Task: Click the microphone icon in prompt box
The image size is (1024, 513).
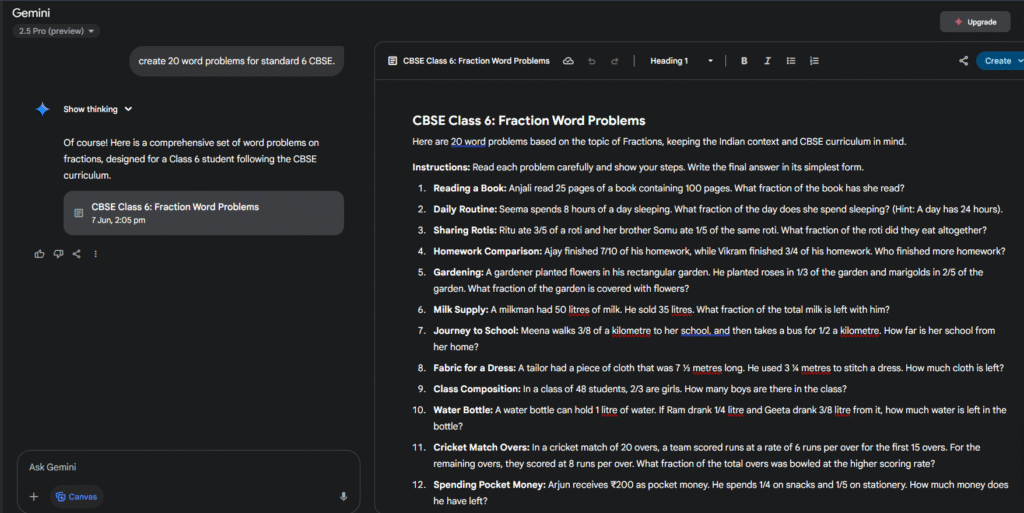Action: coord(343,496)
